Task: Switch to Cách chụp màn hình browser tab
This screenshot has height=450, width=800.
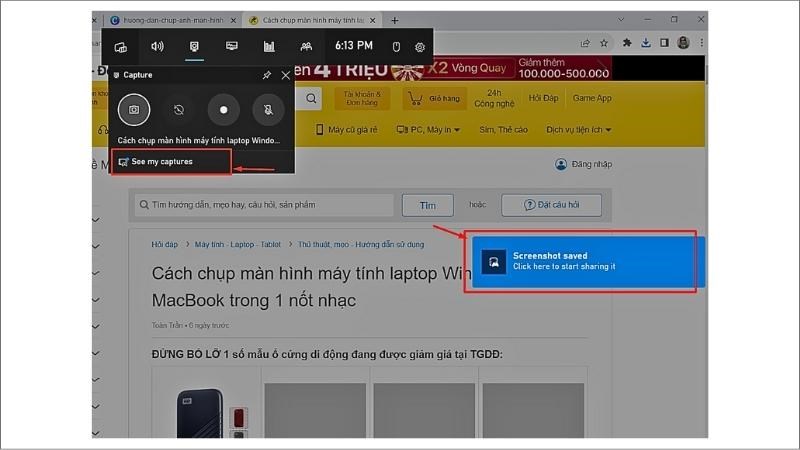Action: pyautogui.click(x=313, y=20)
